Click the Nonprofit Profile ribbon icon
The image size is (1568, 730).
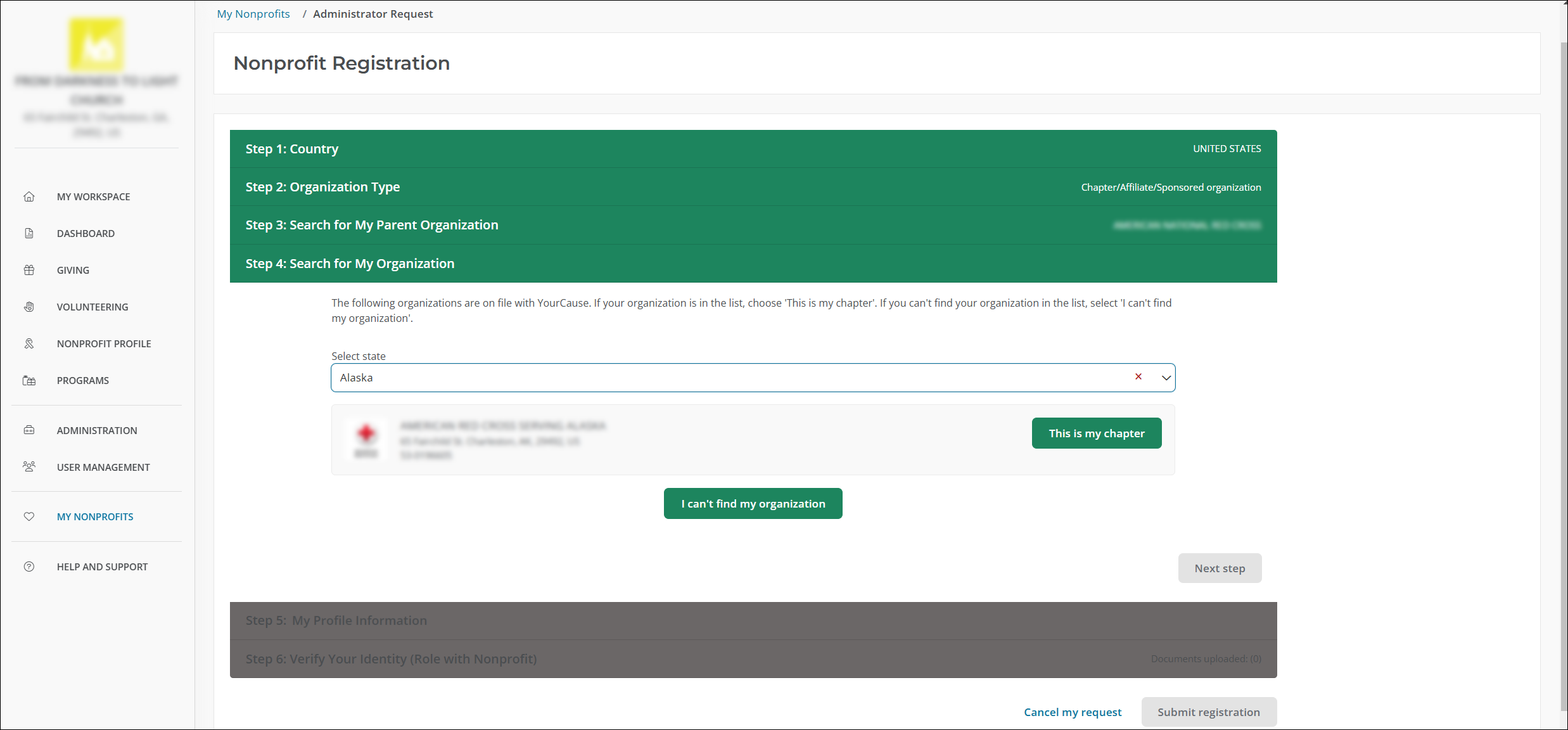pos(29,343)
